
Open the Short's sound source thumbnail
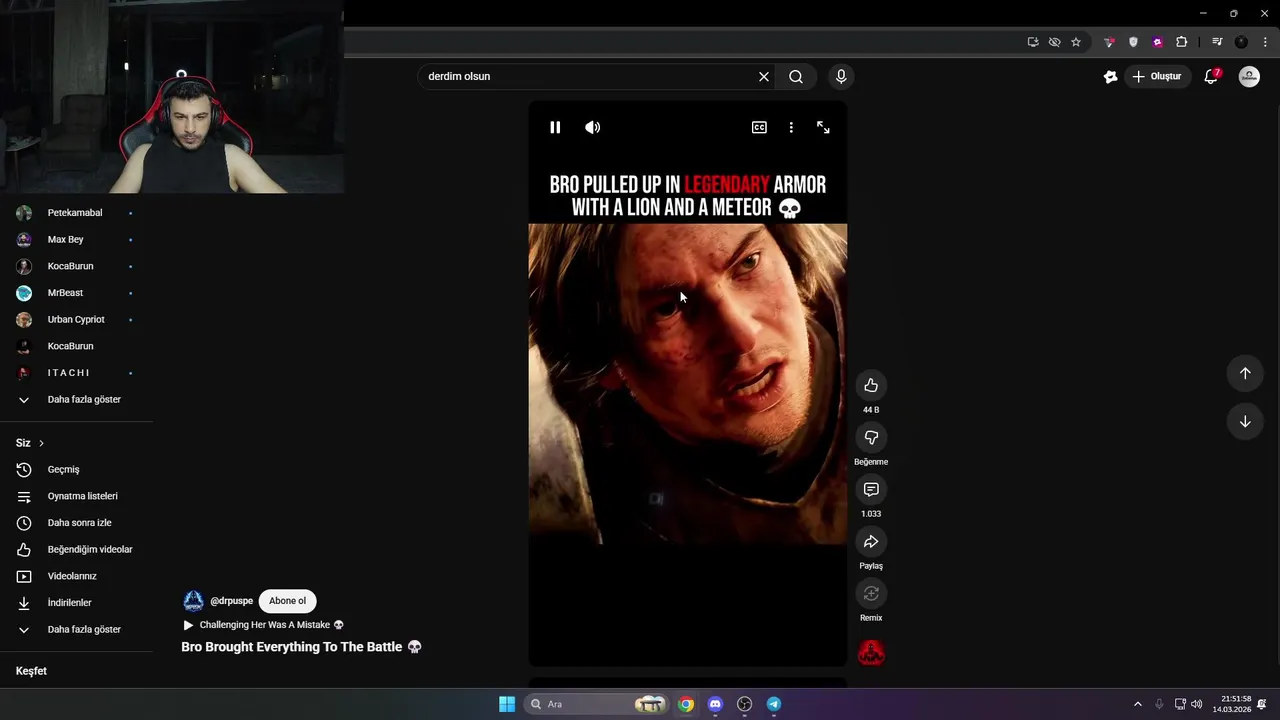click(871, 653)
